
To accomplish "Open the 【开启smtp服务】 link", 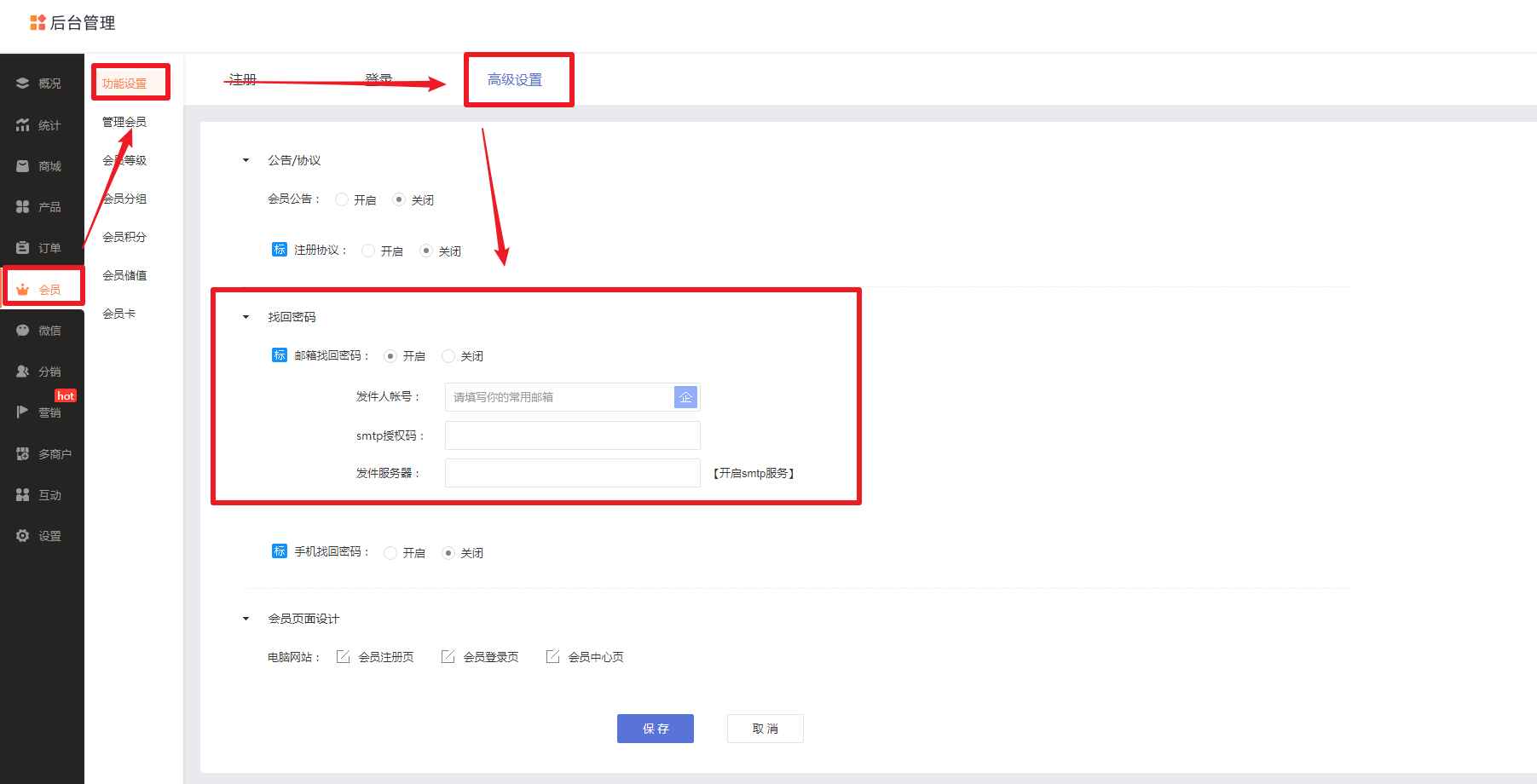I will (754, 473).
